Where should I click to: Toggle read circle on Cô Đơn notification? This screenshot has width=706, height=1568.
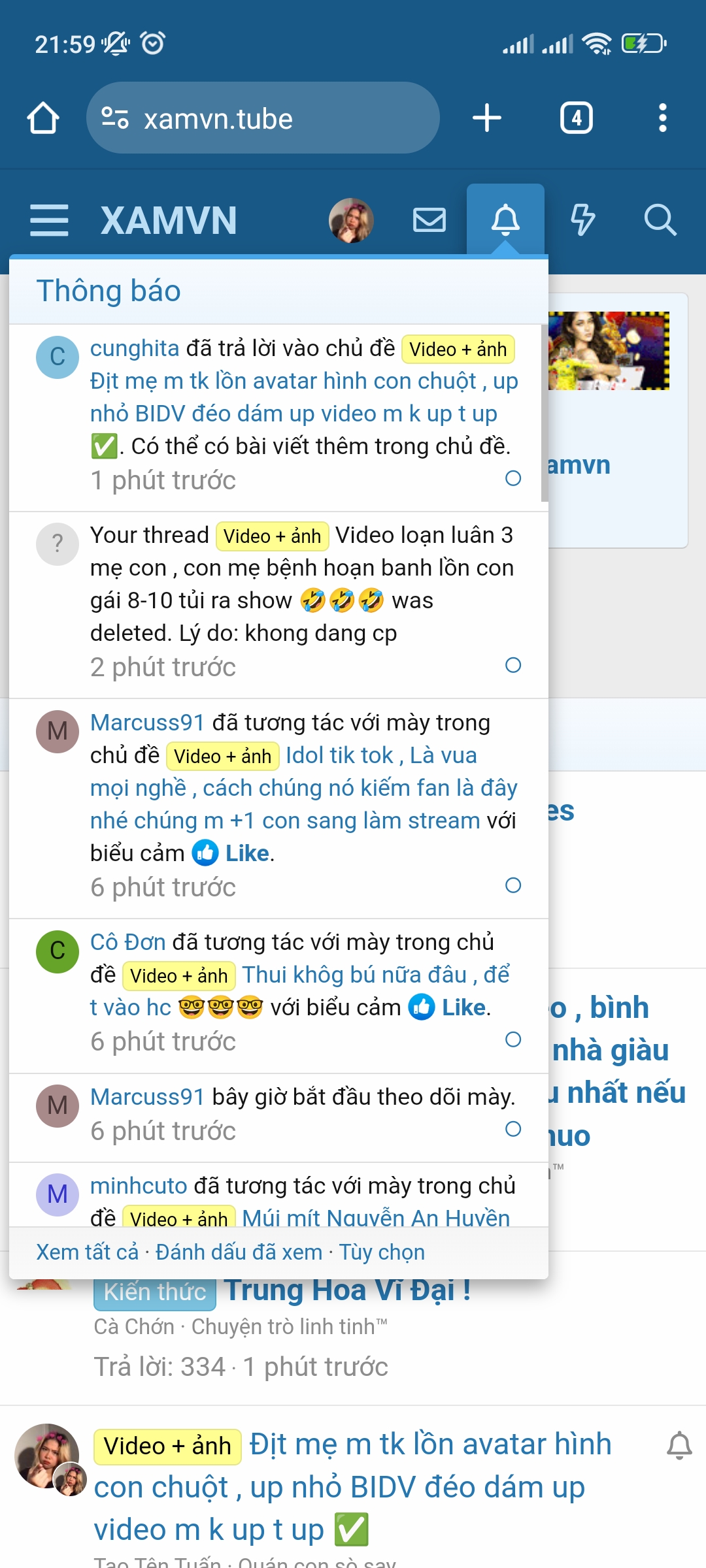(x=513, y=1039)
